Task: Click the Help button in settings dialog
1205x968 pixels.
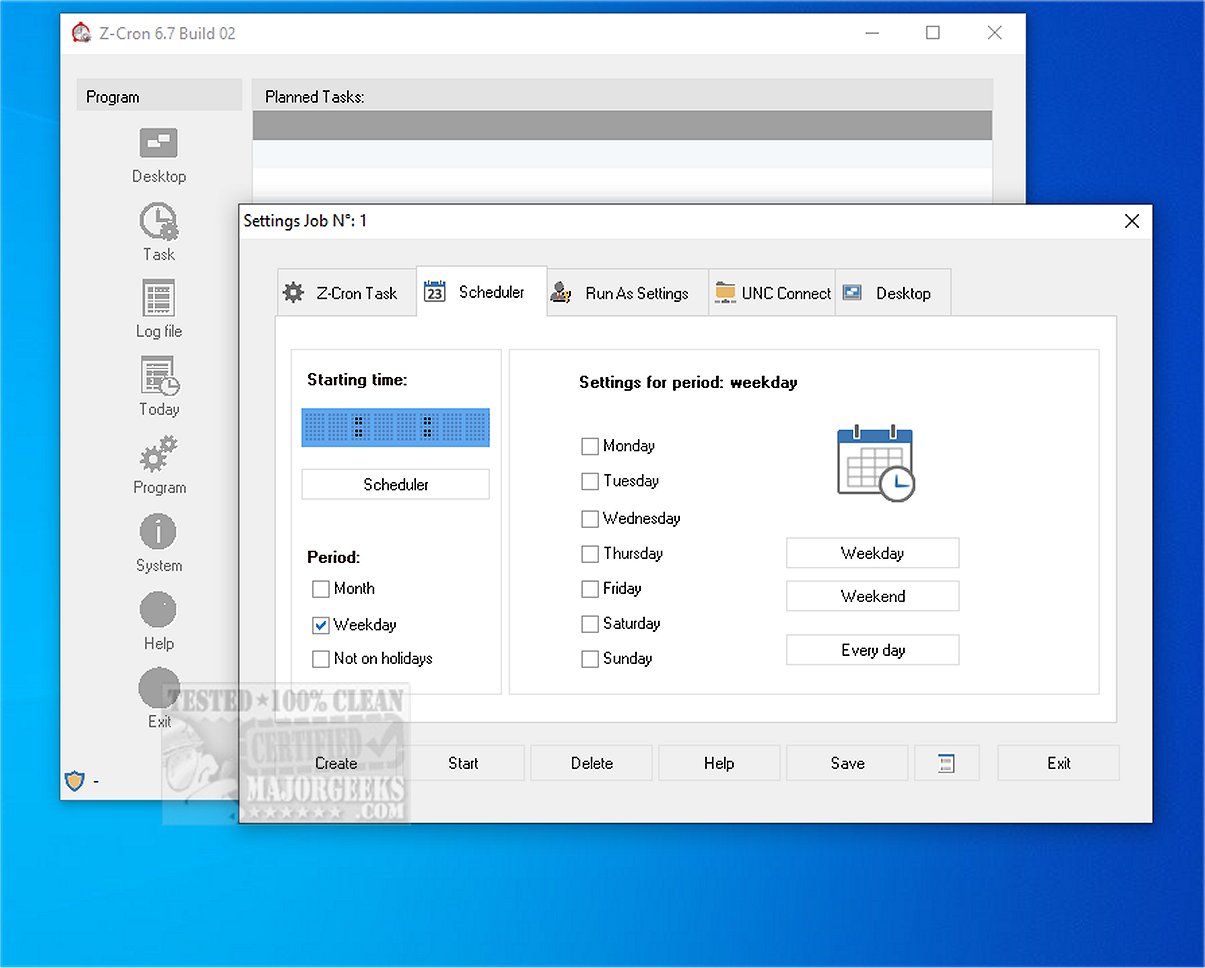Action: 719,763
